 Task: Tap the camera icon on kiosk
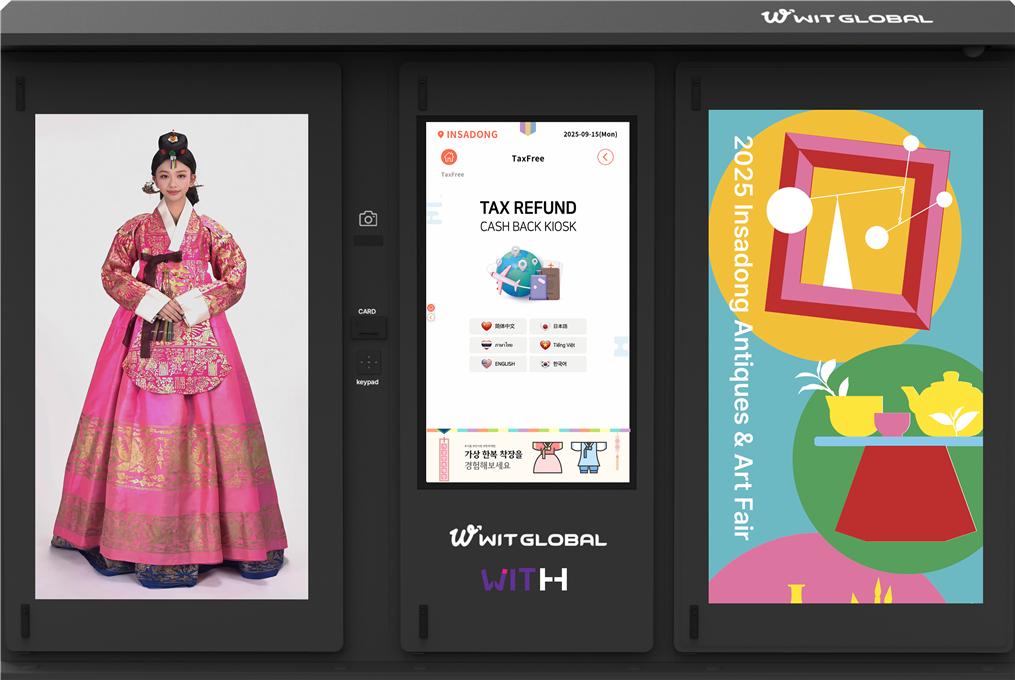point(368,219)
